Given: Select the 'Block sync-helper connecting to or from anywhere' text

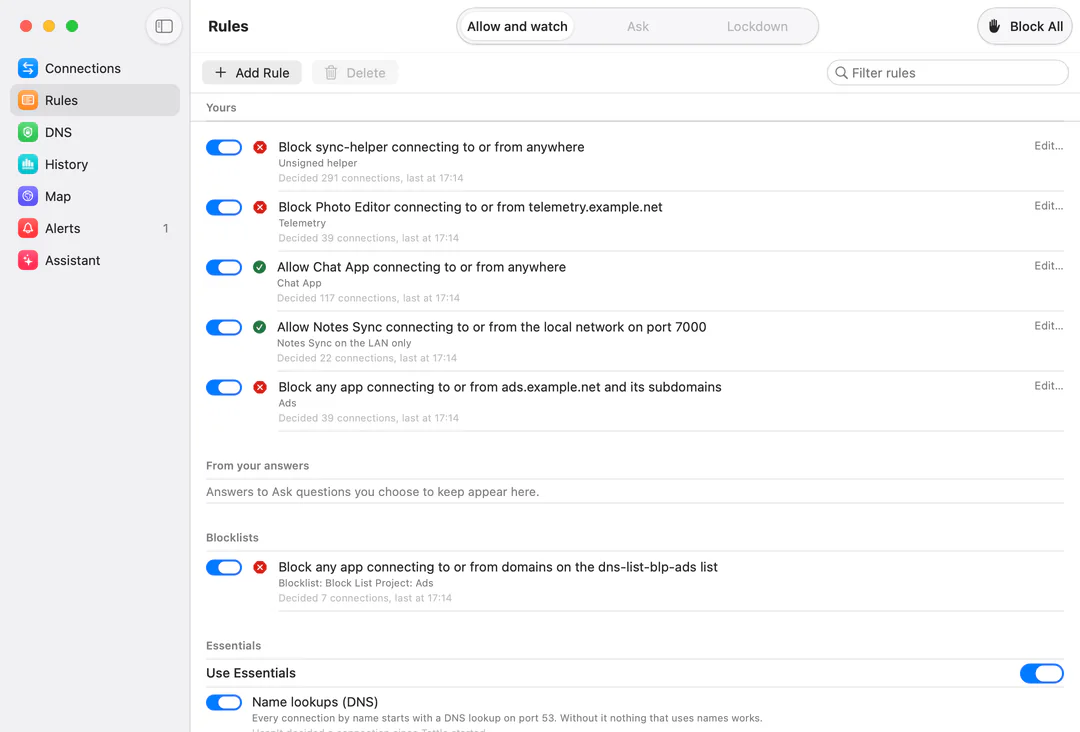Looking at the screenshot, I should pos(431,147).
